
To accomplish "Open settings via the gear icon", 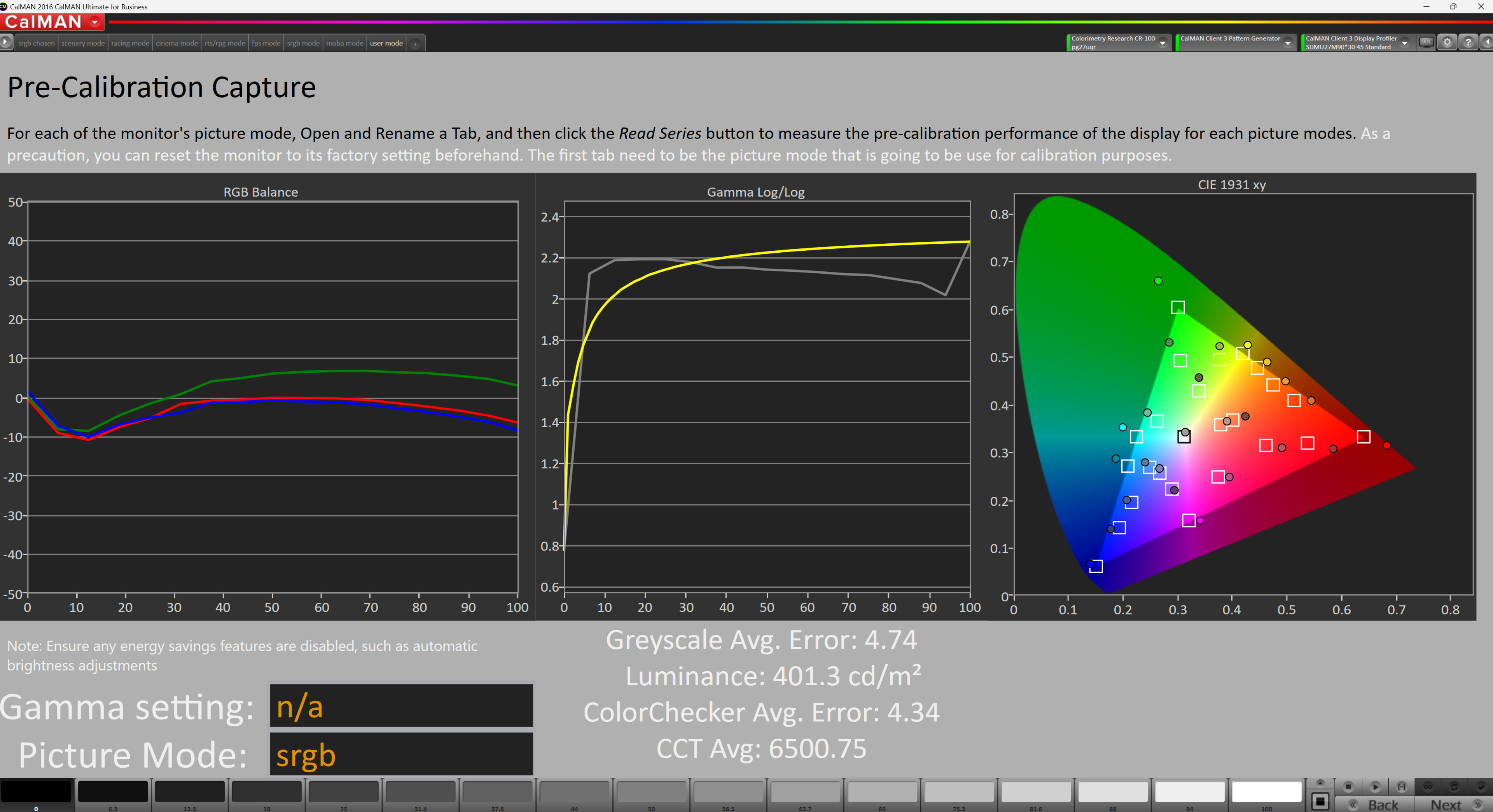I will click(1447, 42).
